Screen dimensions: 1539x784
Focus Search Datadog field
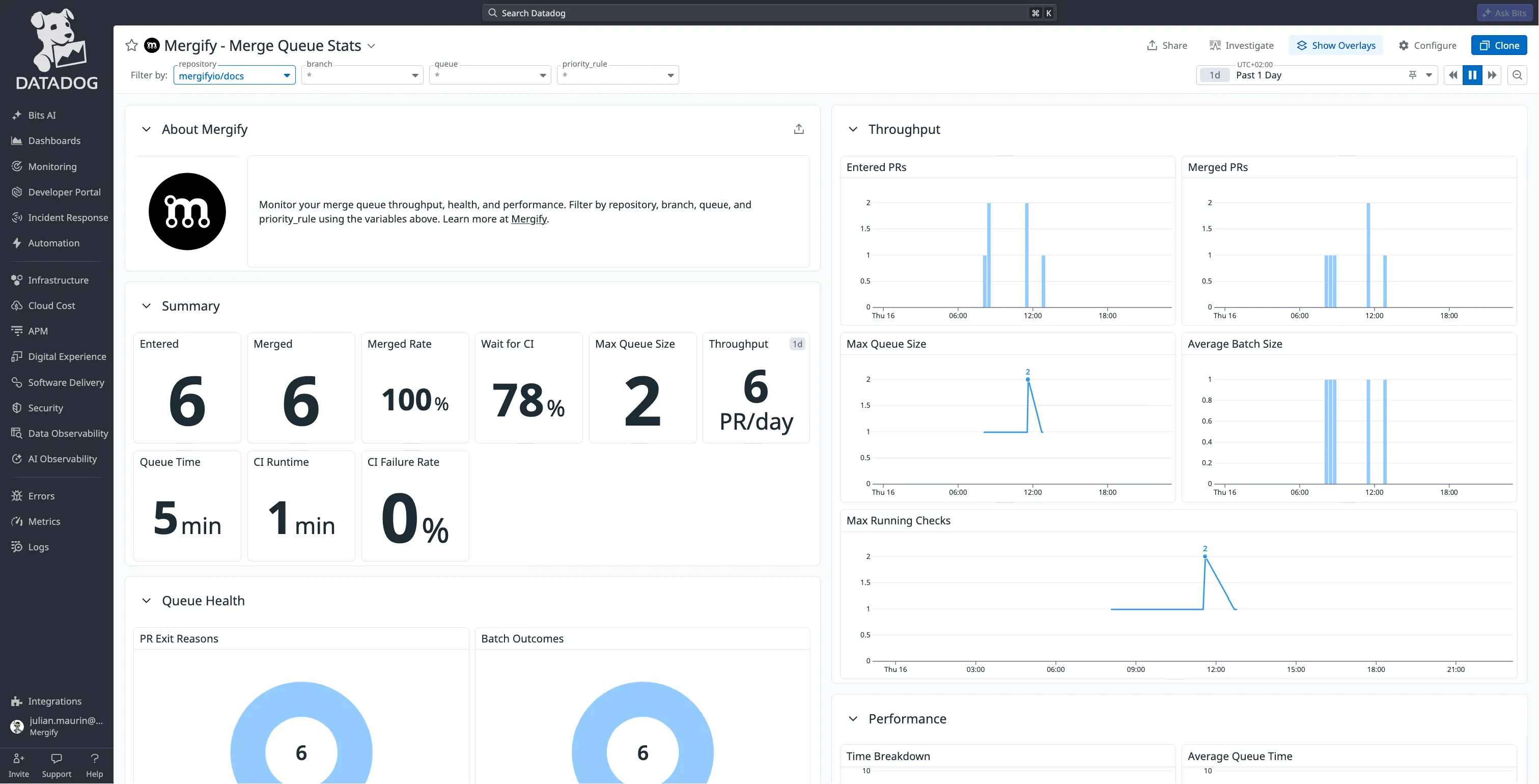pyautogui.click(x=769, y=13)
